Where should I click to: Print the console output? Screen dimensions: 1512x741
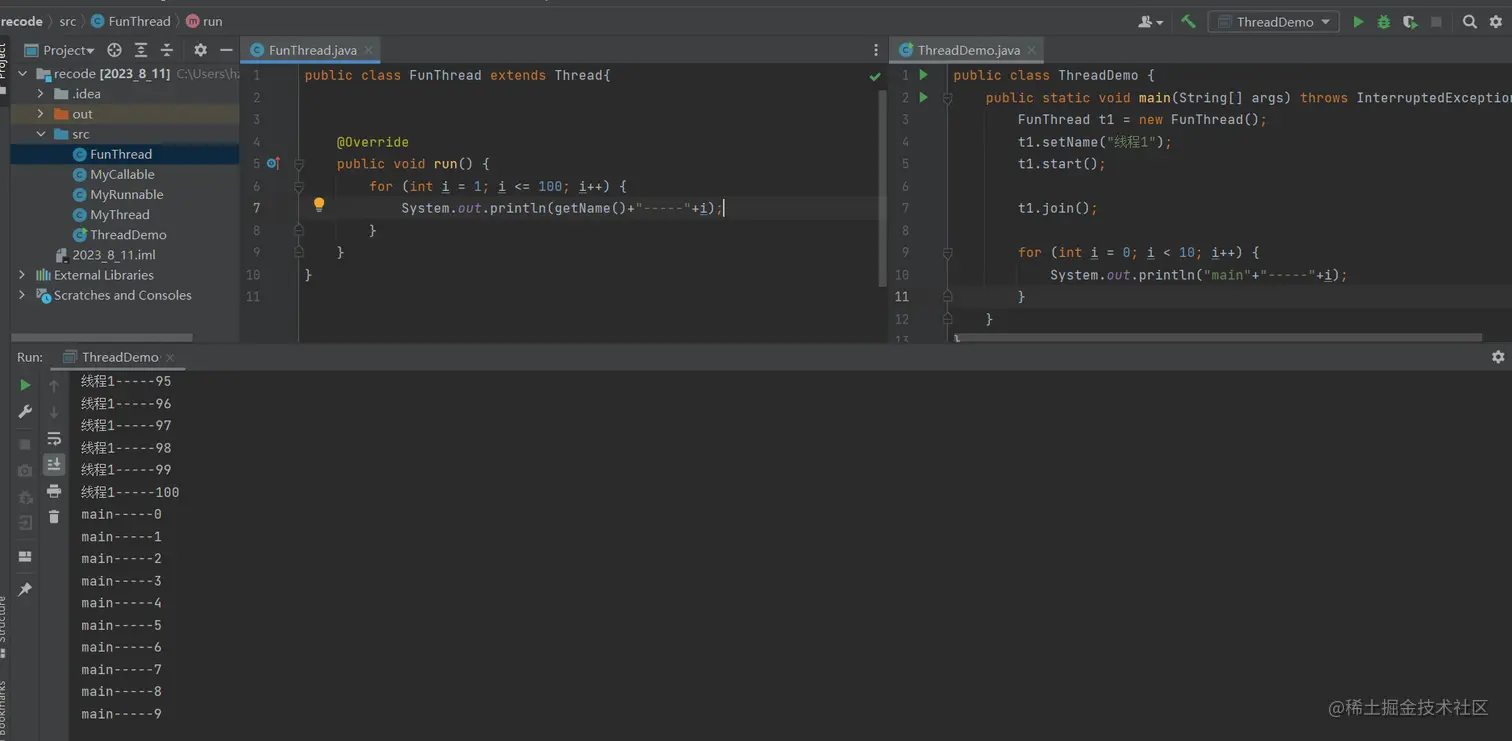pyautogui.click(x=54, y=491)
